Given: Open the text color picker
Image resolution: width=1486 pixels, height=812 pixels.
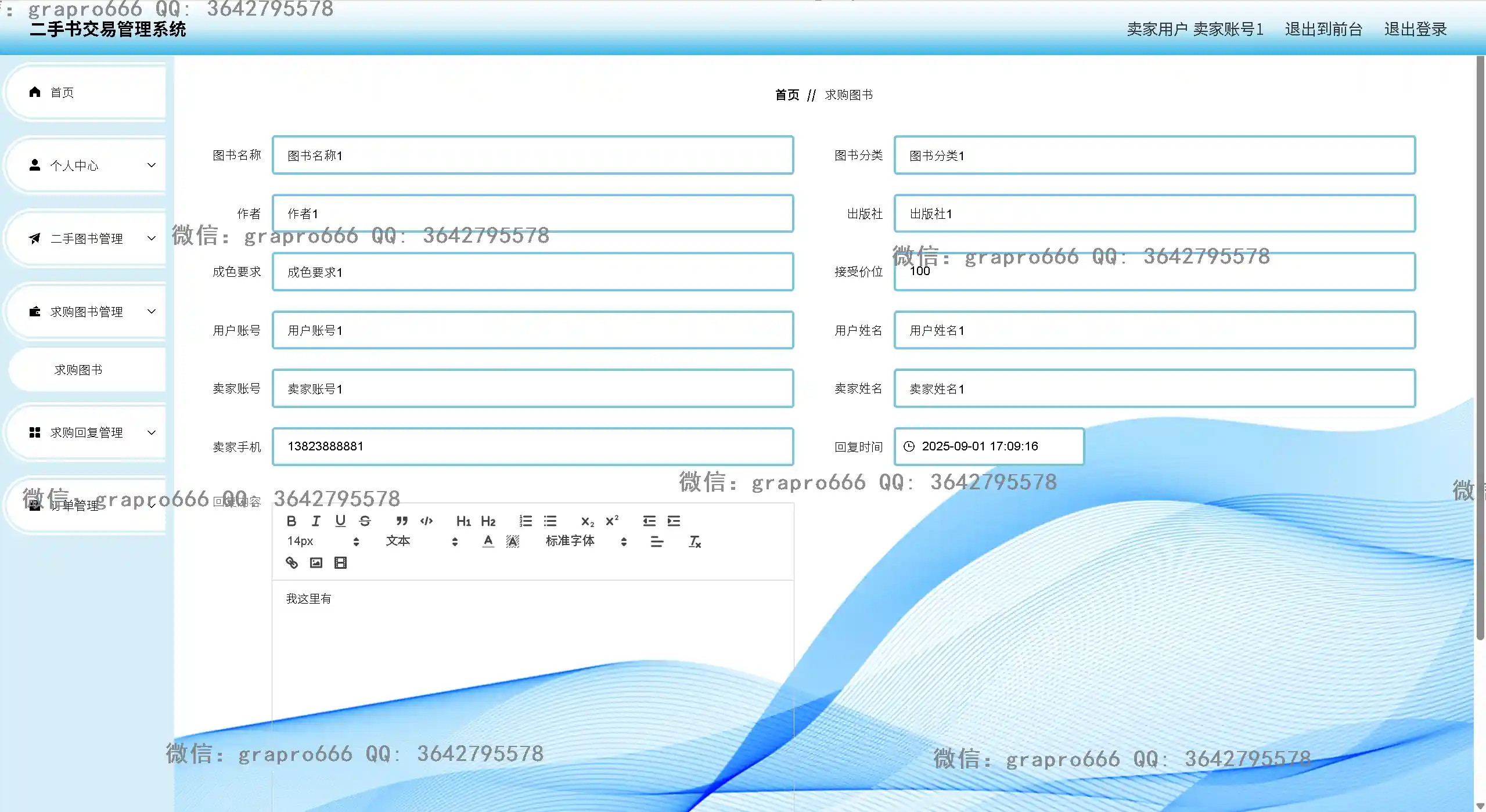Looking at the screenshot, I should [x=488, y=542].
